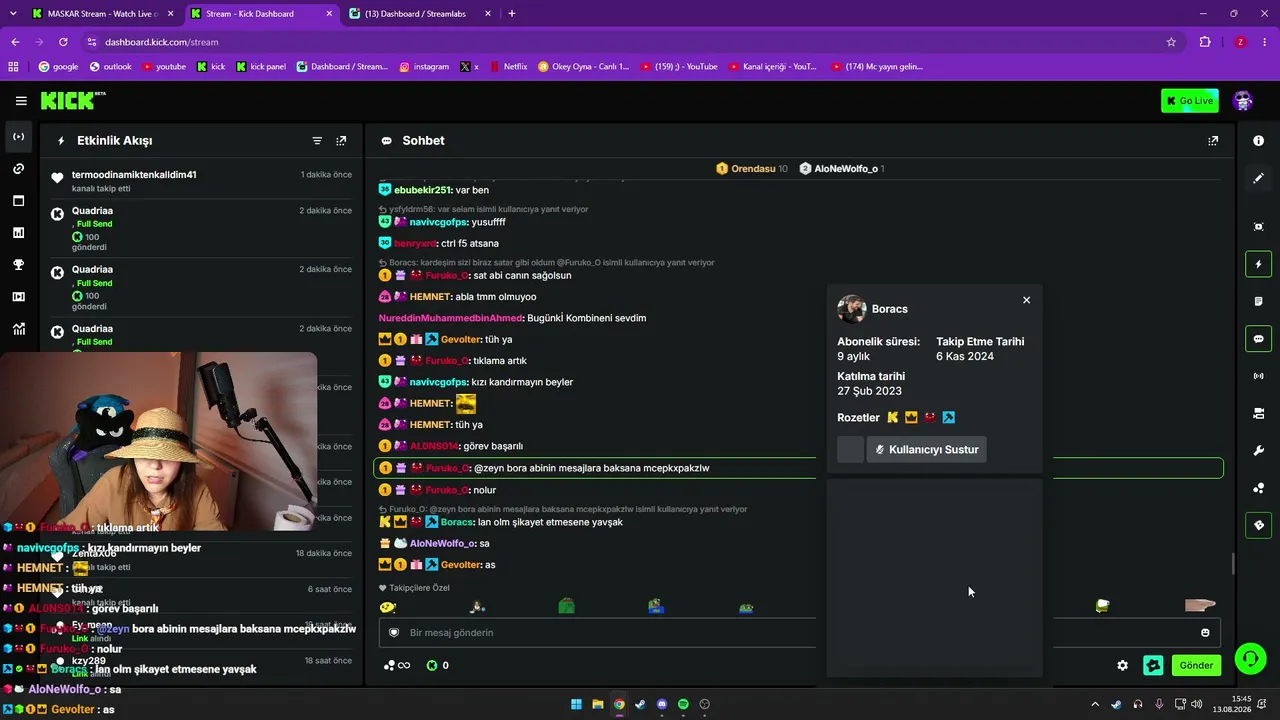
Task: Open the Chrome apps grid
Action: [x=13, y=67]
